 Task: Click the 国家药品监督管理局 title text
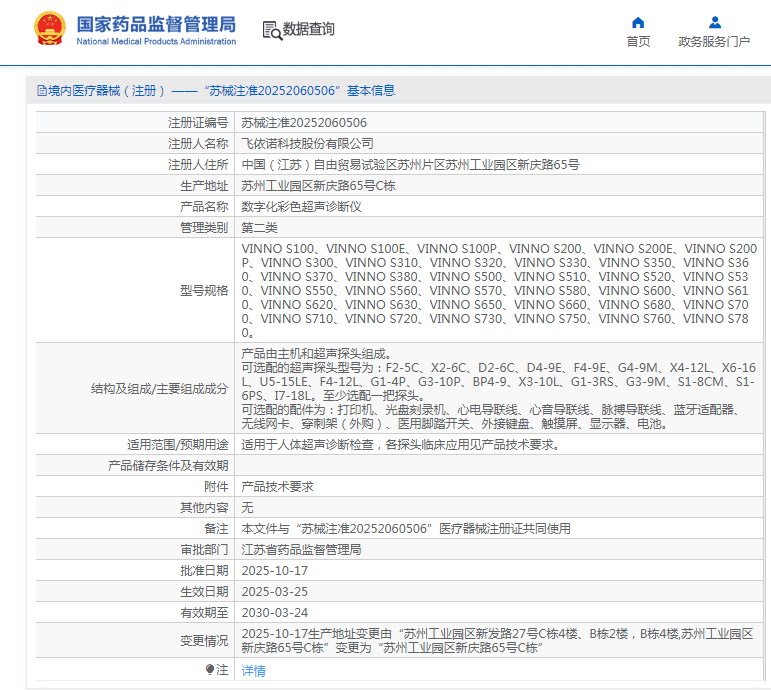[x=156, y=24]
